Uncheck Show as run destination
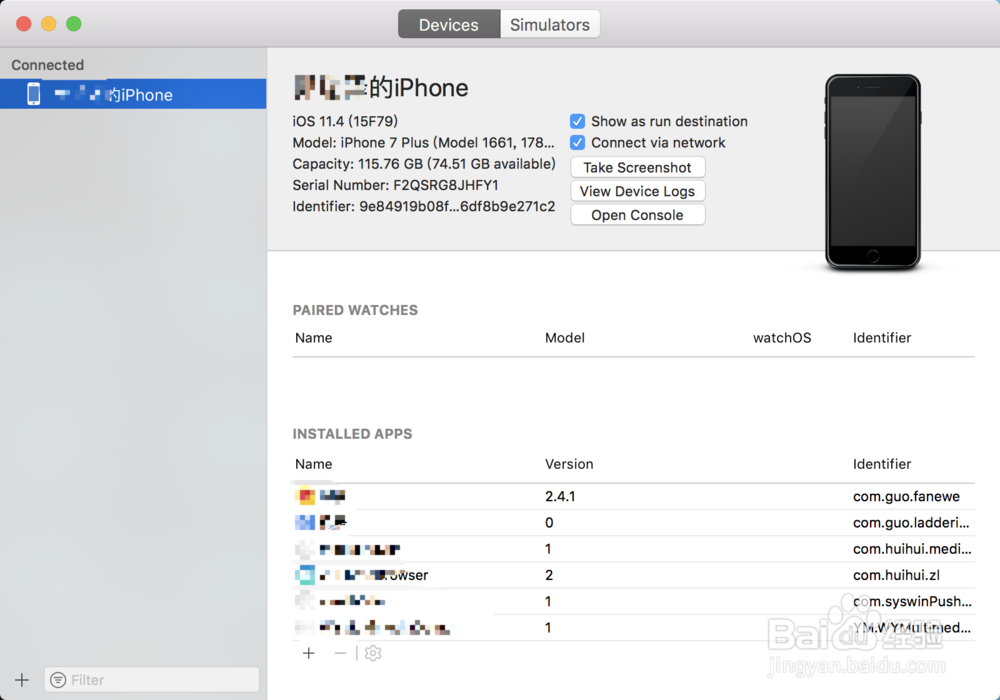Screen dimensions: 1000x700 pos(577,121)
